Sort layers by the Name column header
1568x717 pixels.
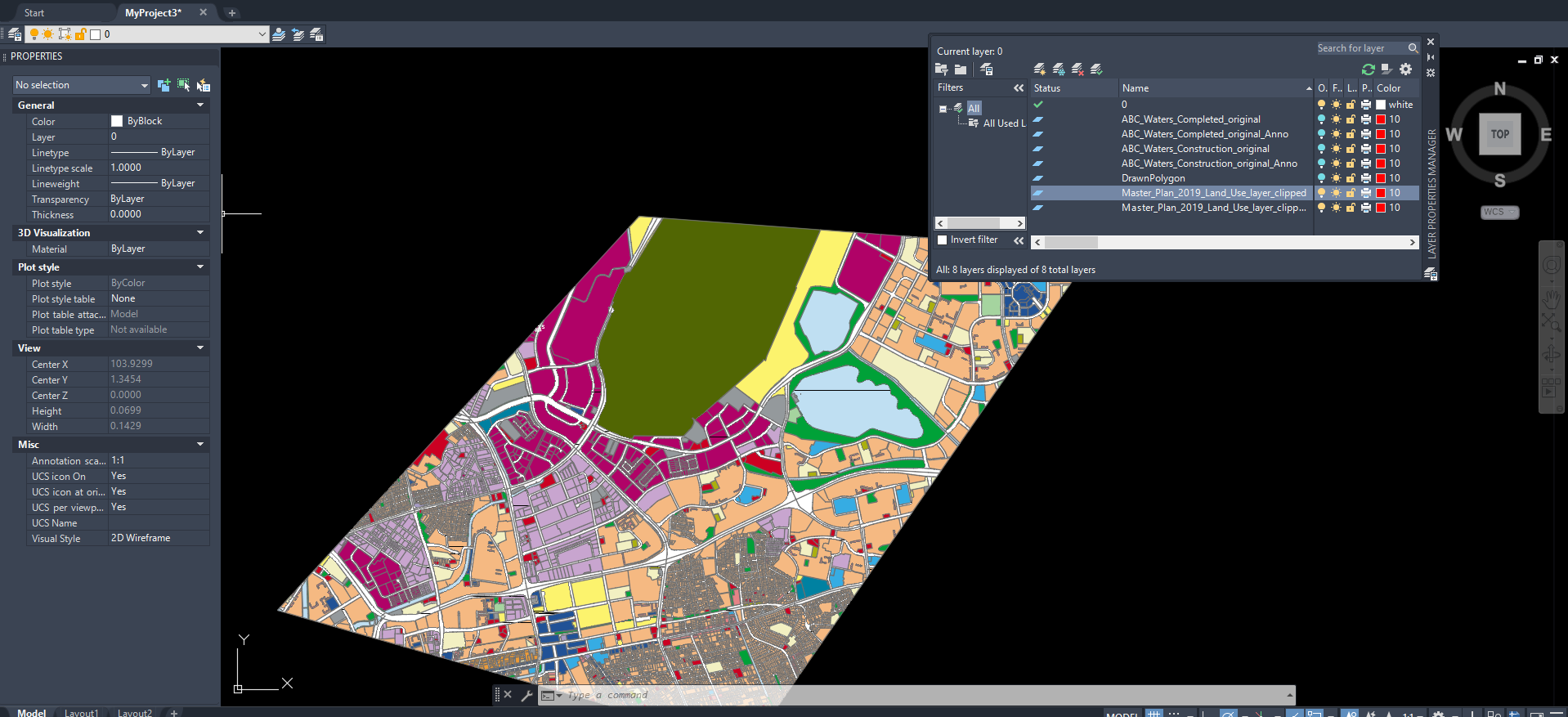[x=1216, y=88]
